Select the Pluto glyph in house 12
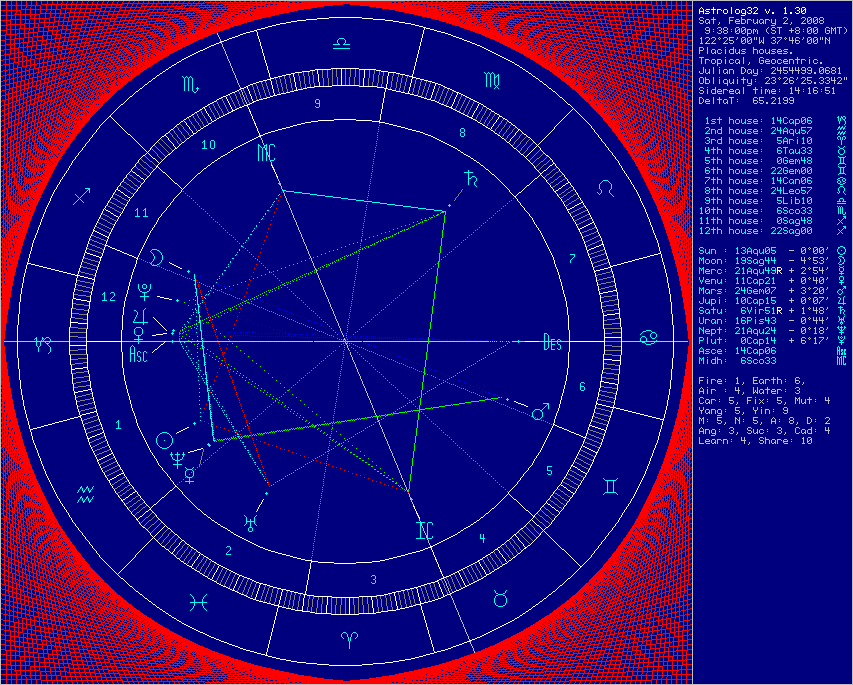This screenshot has height=685, width=853. pyautogui.click(x=146, y=292)
